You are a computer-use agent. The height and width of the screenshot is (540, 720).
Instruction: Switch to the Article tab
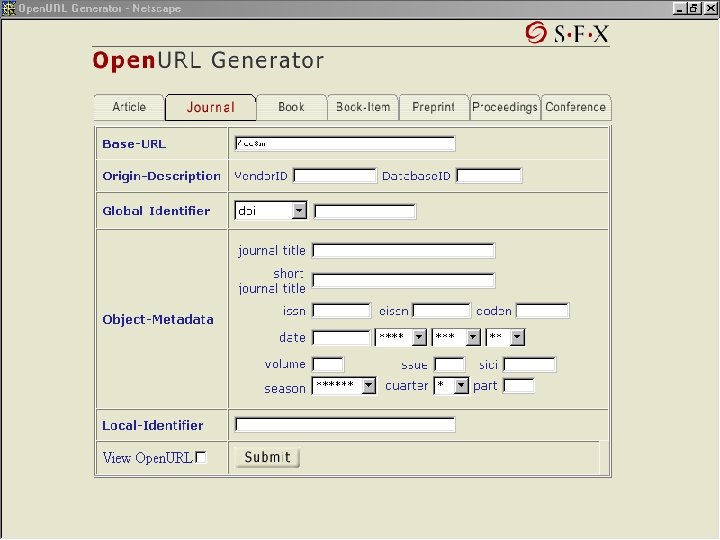(129, 107)
